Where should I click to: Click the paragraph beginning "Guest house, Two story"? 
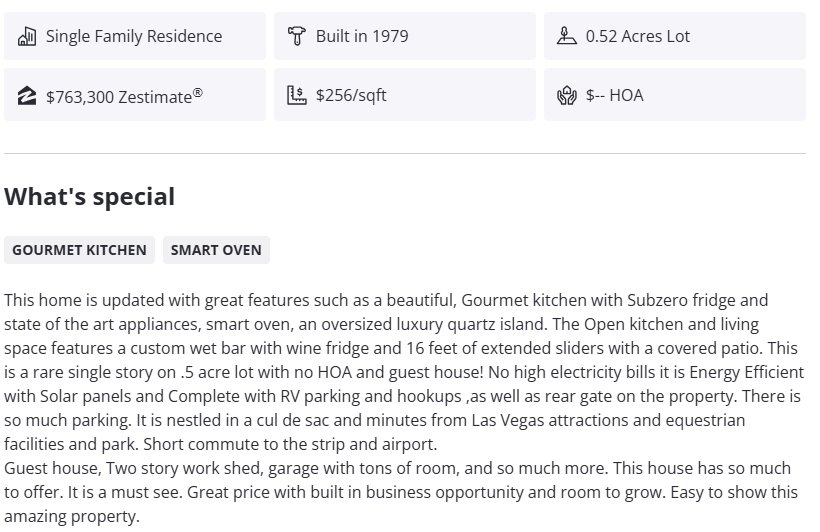(400, 492)
